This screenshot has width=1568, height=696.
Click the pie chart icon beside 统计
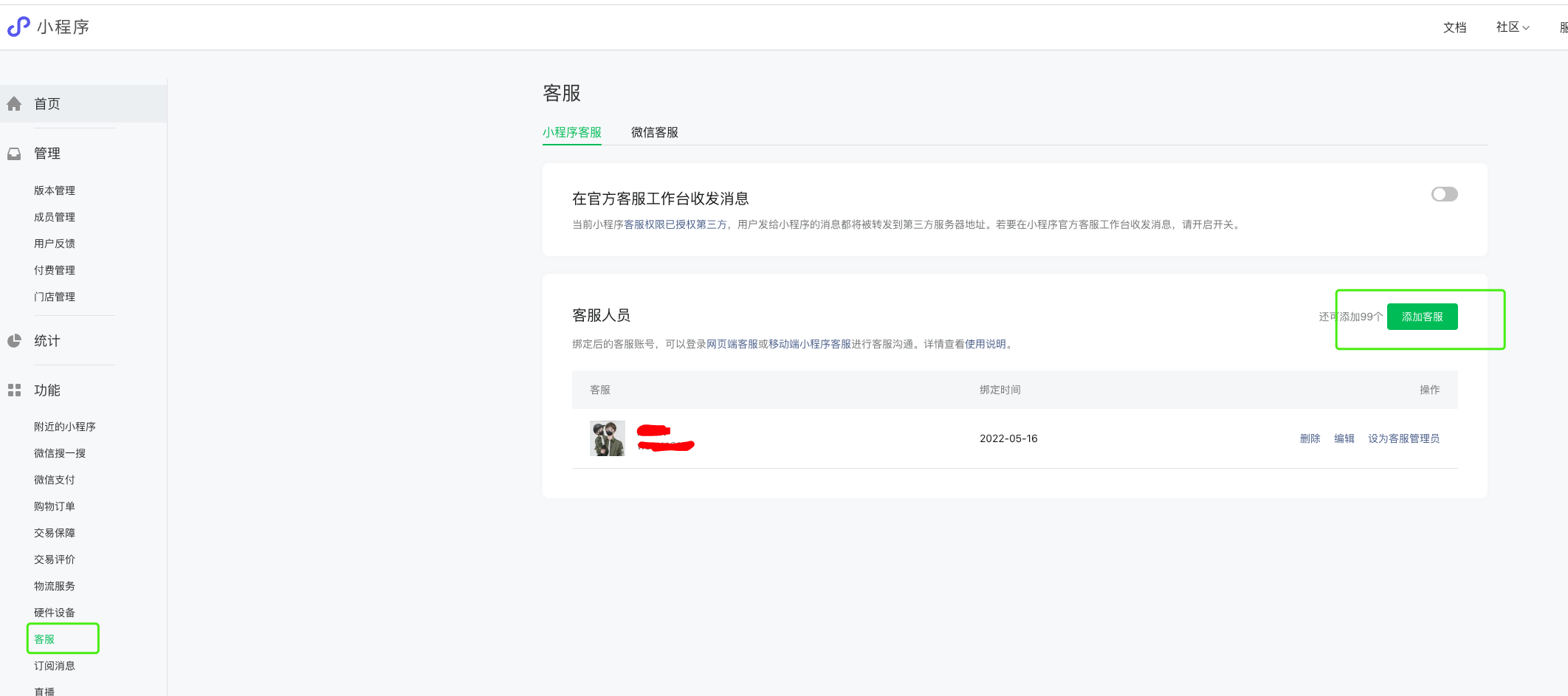pyautogui.click(x=14, y=341)
